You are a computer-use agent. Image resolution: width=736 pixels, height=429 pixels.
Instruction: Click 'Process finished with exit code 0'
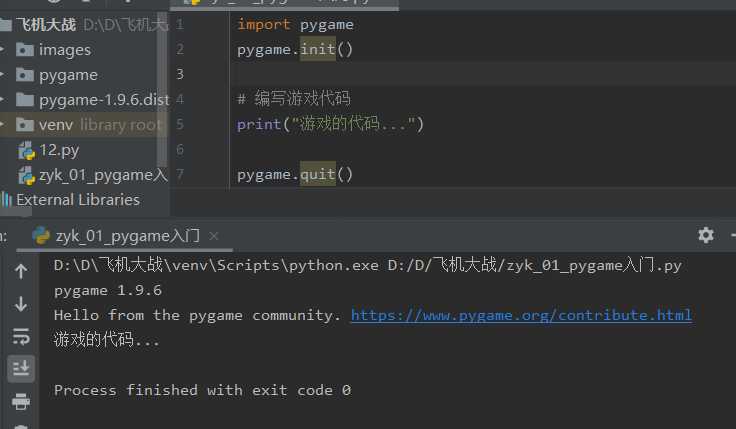[x=202, y=390]
